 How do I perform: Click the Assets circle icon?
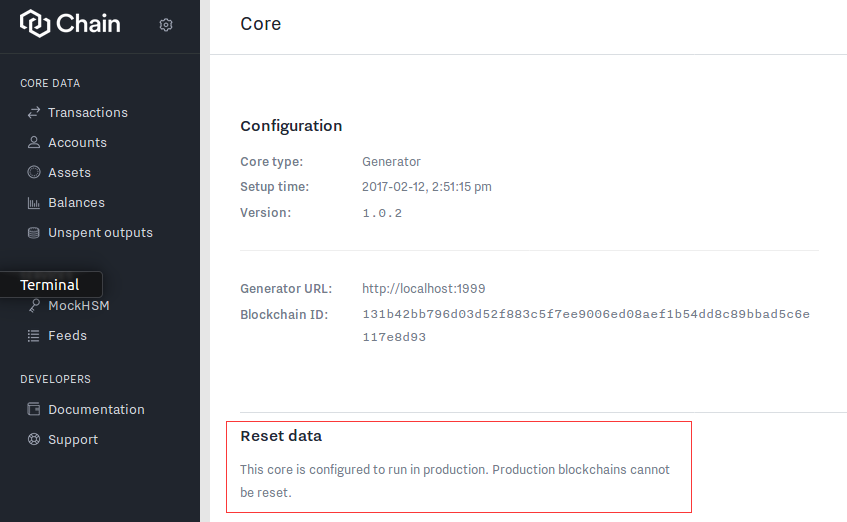click(34, 172)
